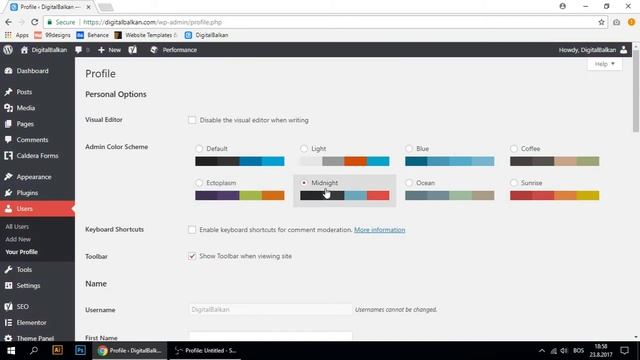The height and width of the screenshot is (360, 640).
Task: Select the Coffee color scheme radio
Action: point(514,149)
